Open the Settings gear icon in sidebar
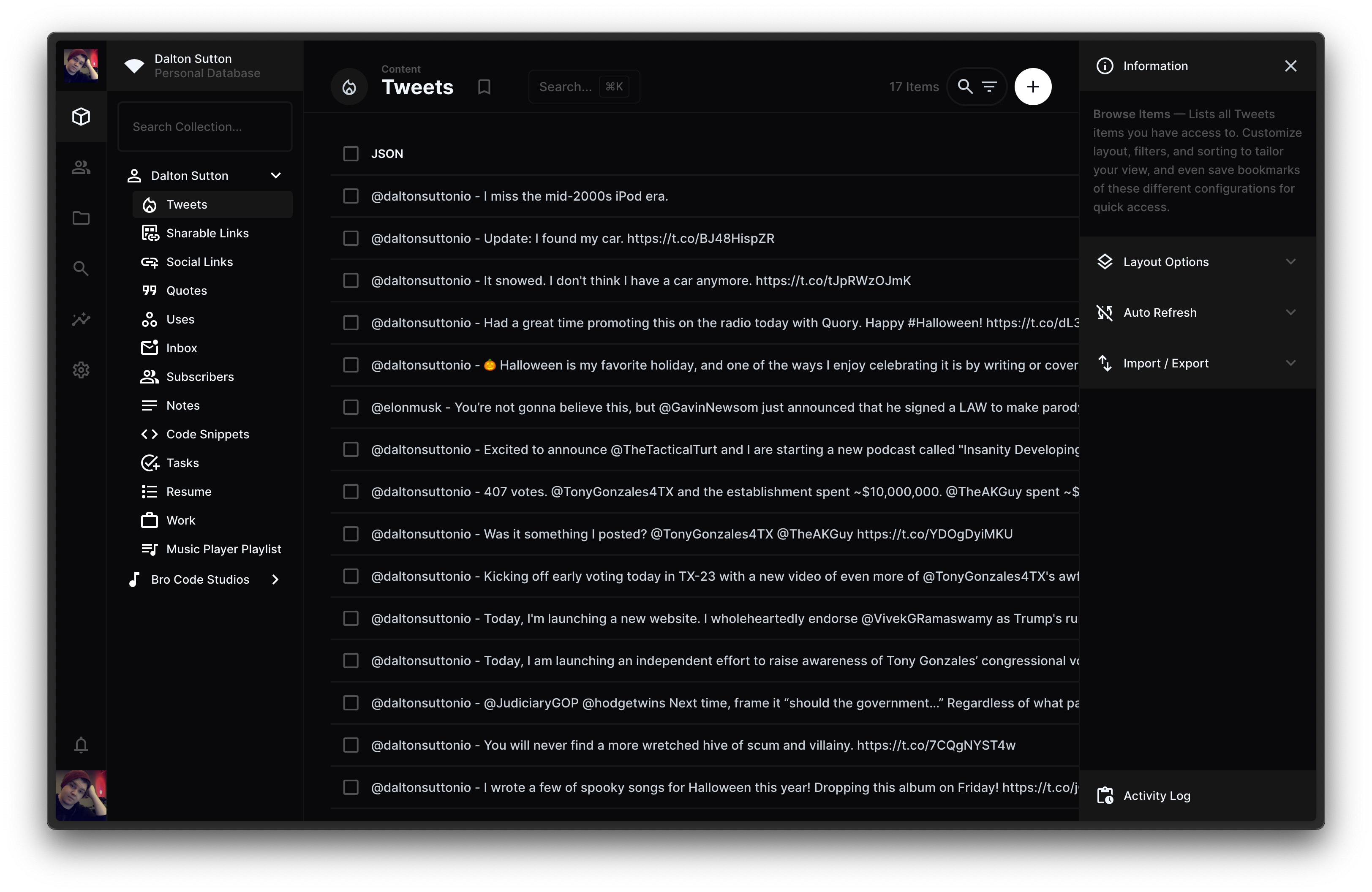 [81, 370]
